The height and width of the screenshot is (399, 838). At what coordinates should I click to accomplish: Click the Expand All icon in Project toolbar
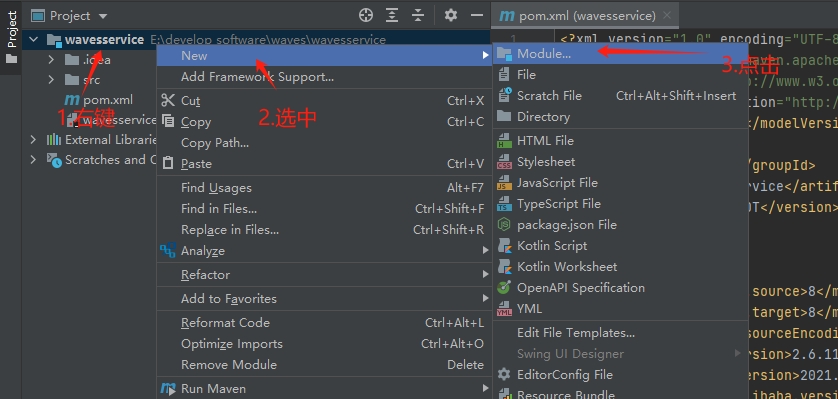pyautogui.click(x=392, y=15)
